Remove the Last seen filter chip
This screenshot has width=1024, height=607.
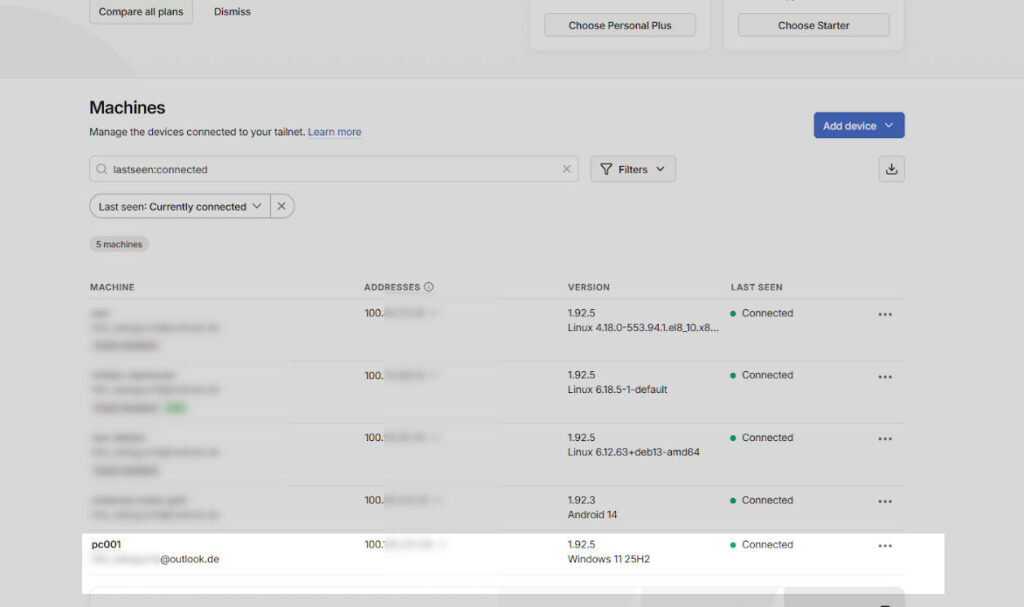click(282, 206)
